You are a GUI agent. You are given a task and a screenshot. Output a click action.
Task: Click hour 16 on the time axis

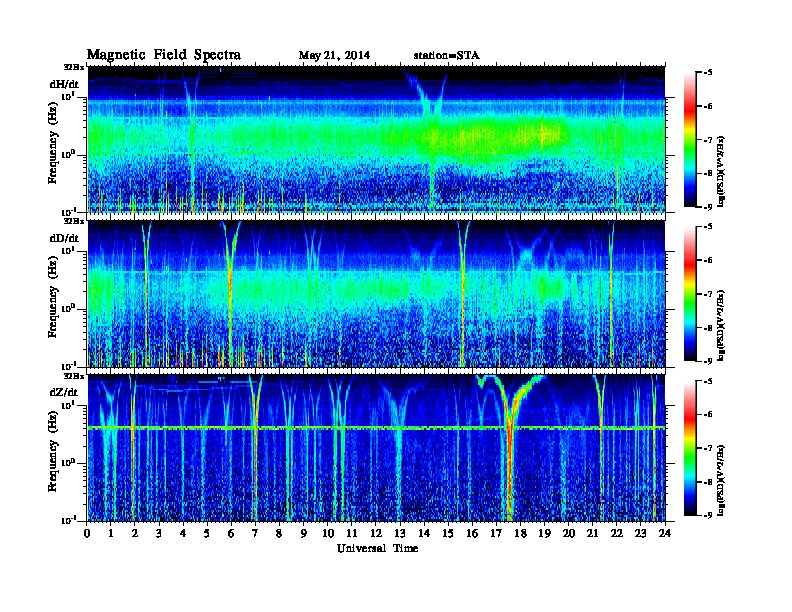point(472,533)
